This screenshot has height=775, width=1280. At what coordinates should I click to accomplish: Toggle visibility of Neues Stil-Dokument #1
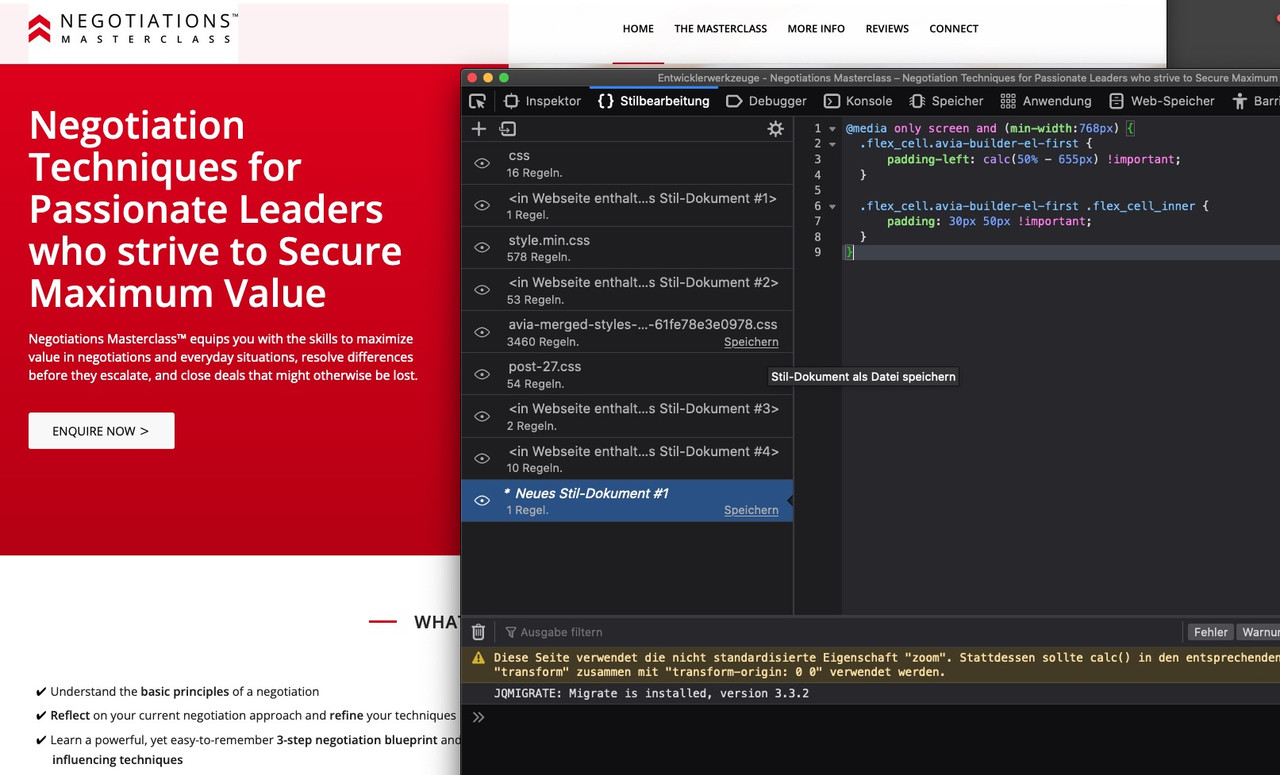(x=482, y=500)
